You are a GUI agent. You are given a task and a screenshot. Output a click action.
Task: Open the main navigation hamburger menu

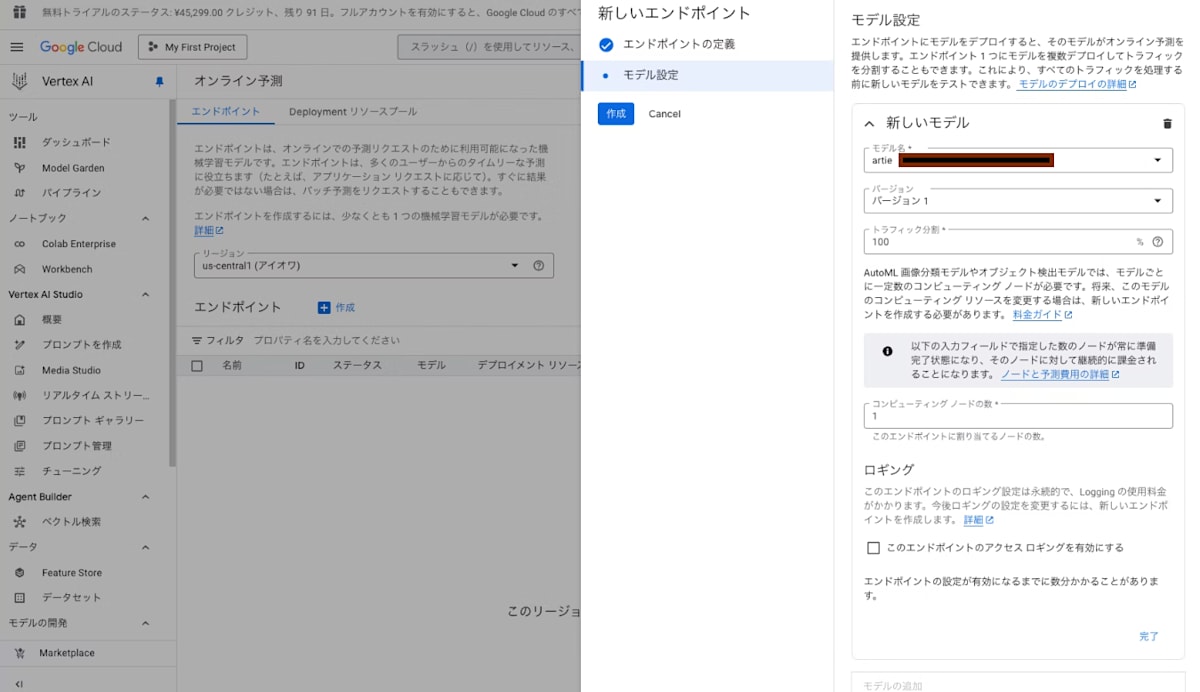pos(17,47)
